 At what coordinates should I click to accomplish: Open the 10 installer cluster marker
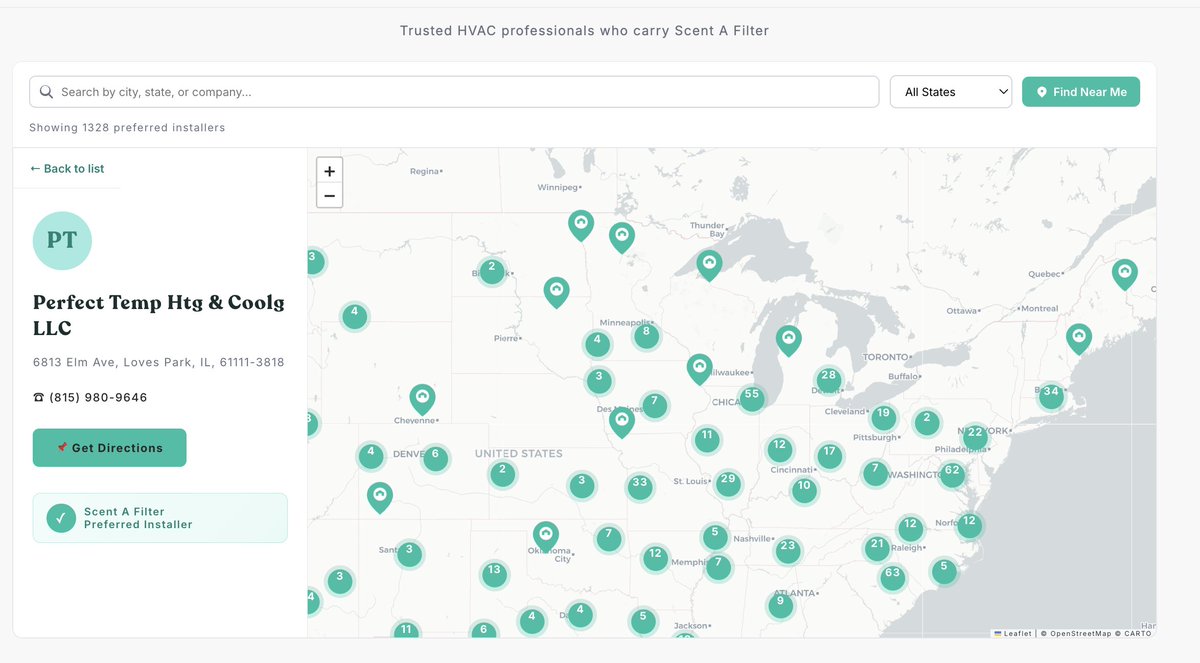point(803,490)
